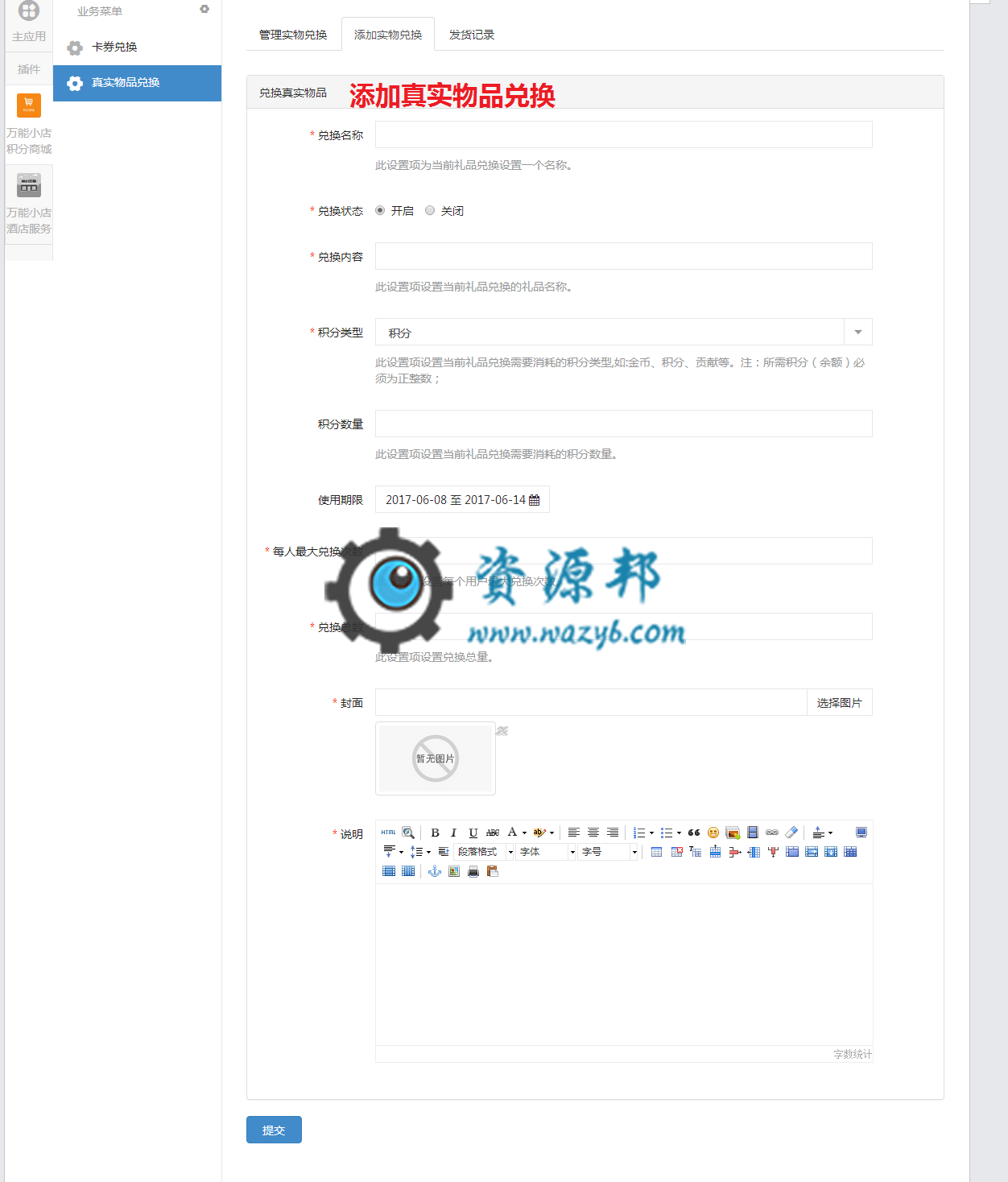Open emoticon picker in editor
Image resolution: width=1008 pixels, height=1182 pixels.
[x=713, y=833]
